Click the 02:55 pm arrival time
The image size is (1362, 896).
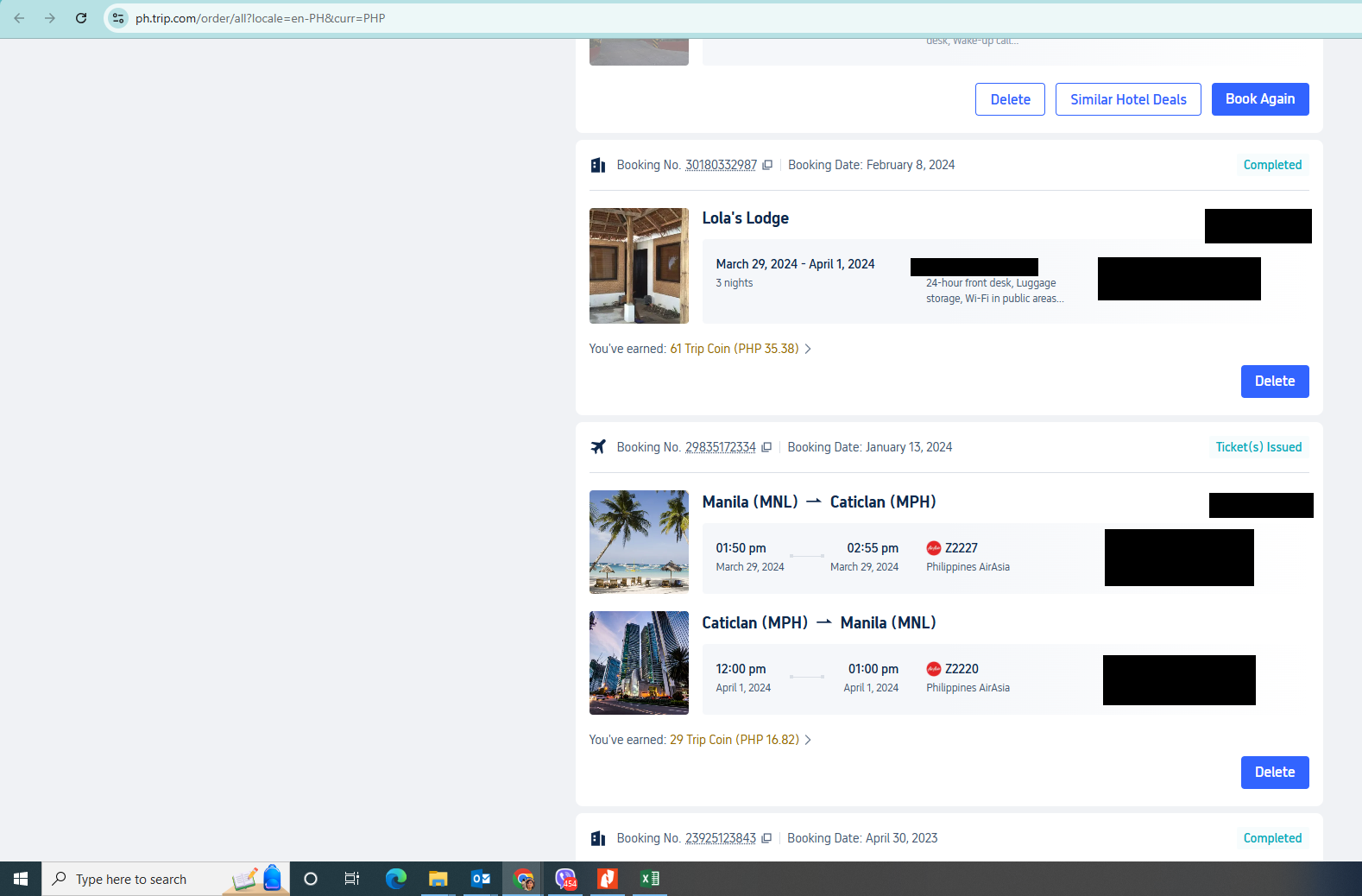coord(873,548)
